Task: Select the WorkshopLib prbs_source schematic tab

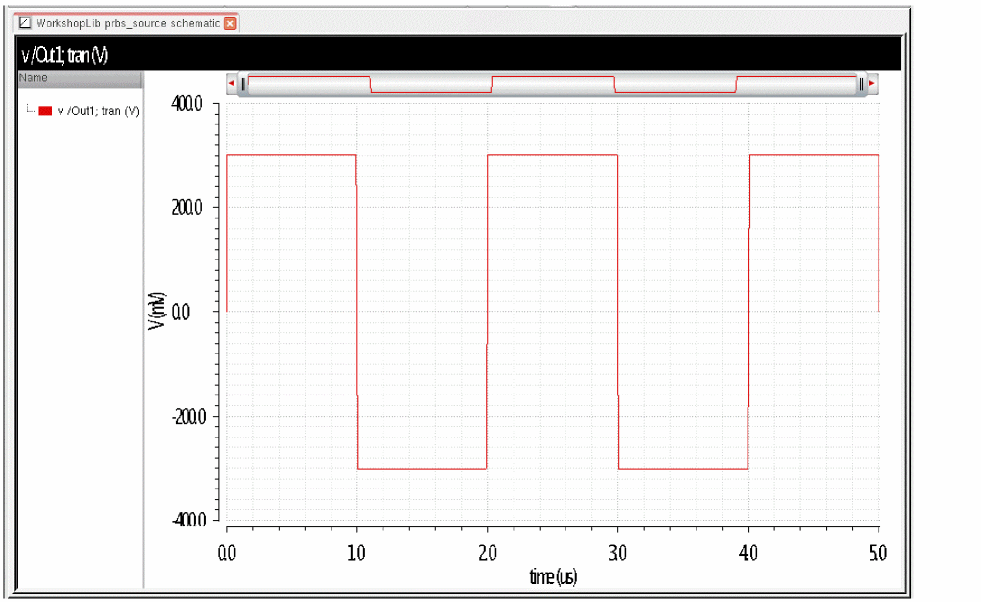Action: [127, 23]
